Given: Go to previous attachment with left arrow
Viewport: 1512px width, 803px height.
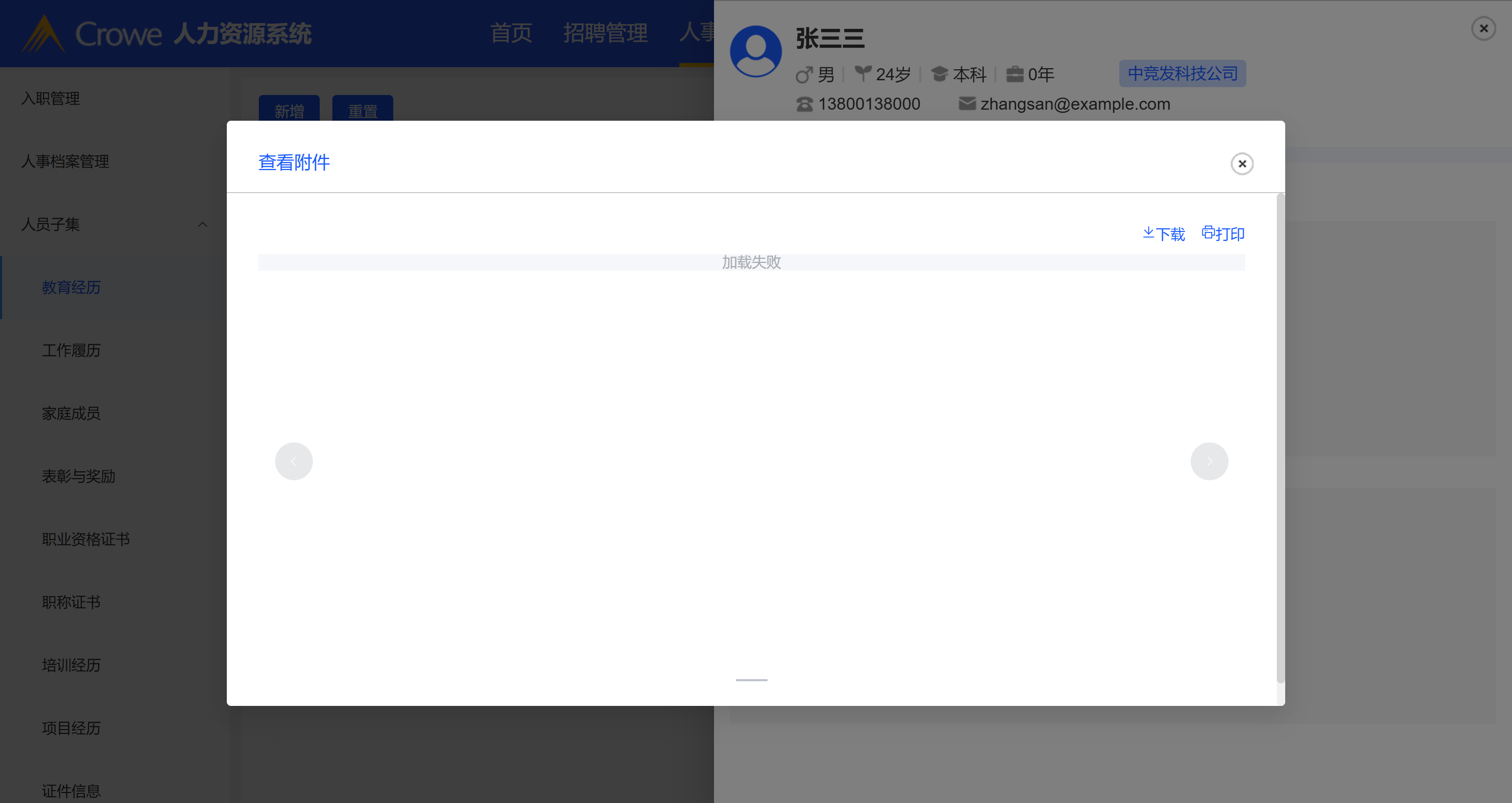Looking at the screenshot, I should coord(293,461).
